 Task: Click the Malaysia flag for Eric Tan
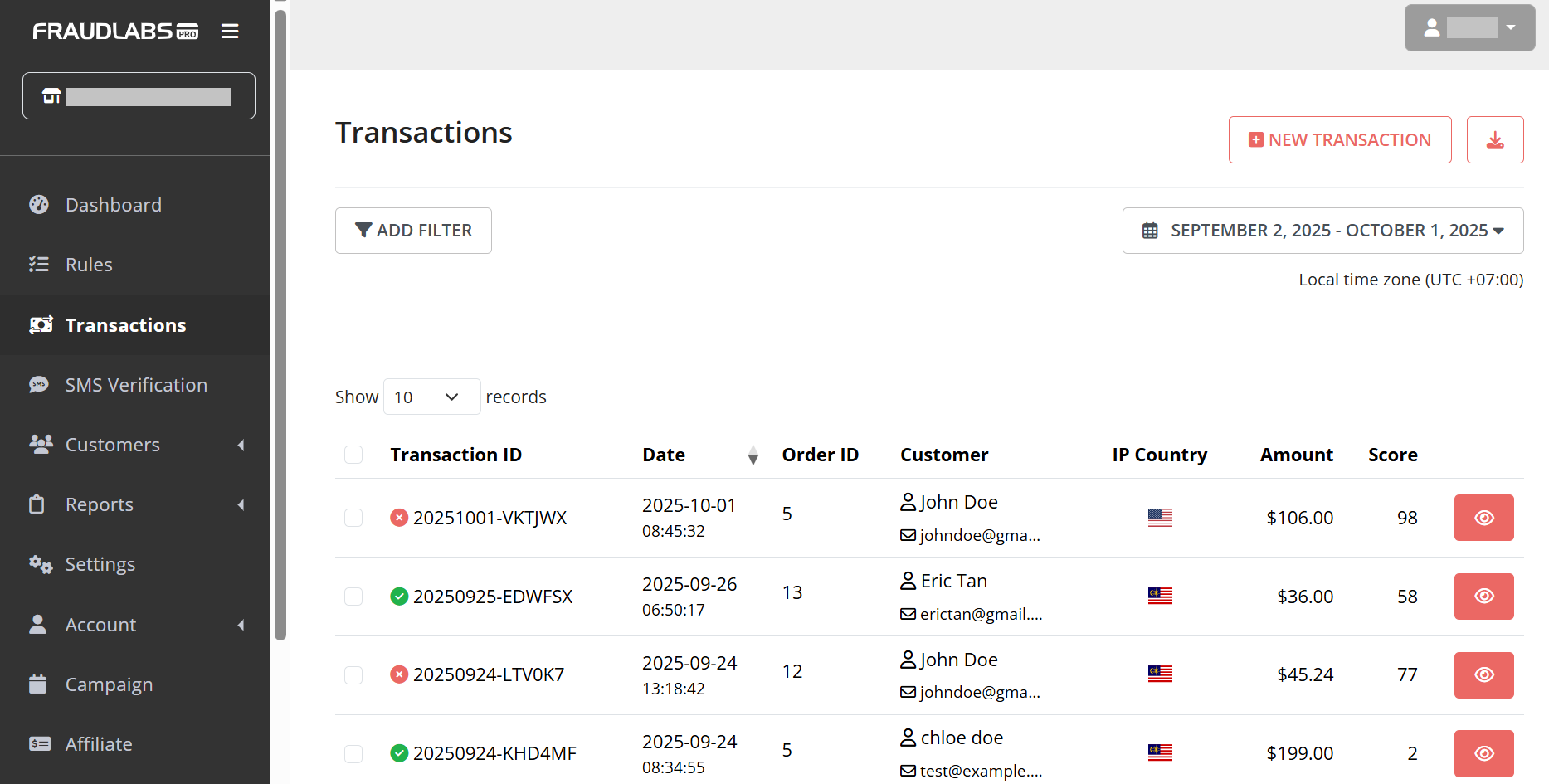1159,596
